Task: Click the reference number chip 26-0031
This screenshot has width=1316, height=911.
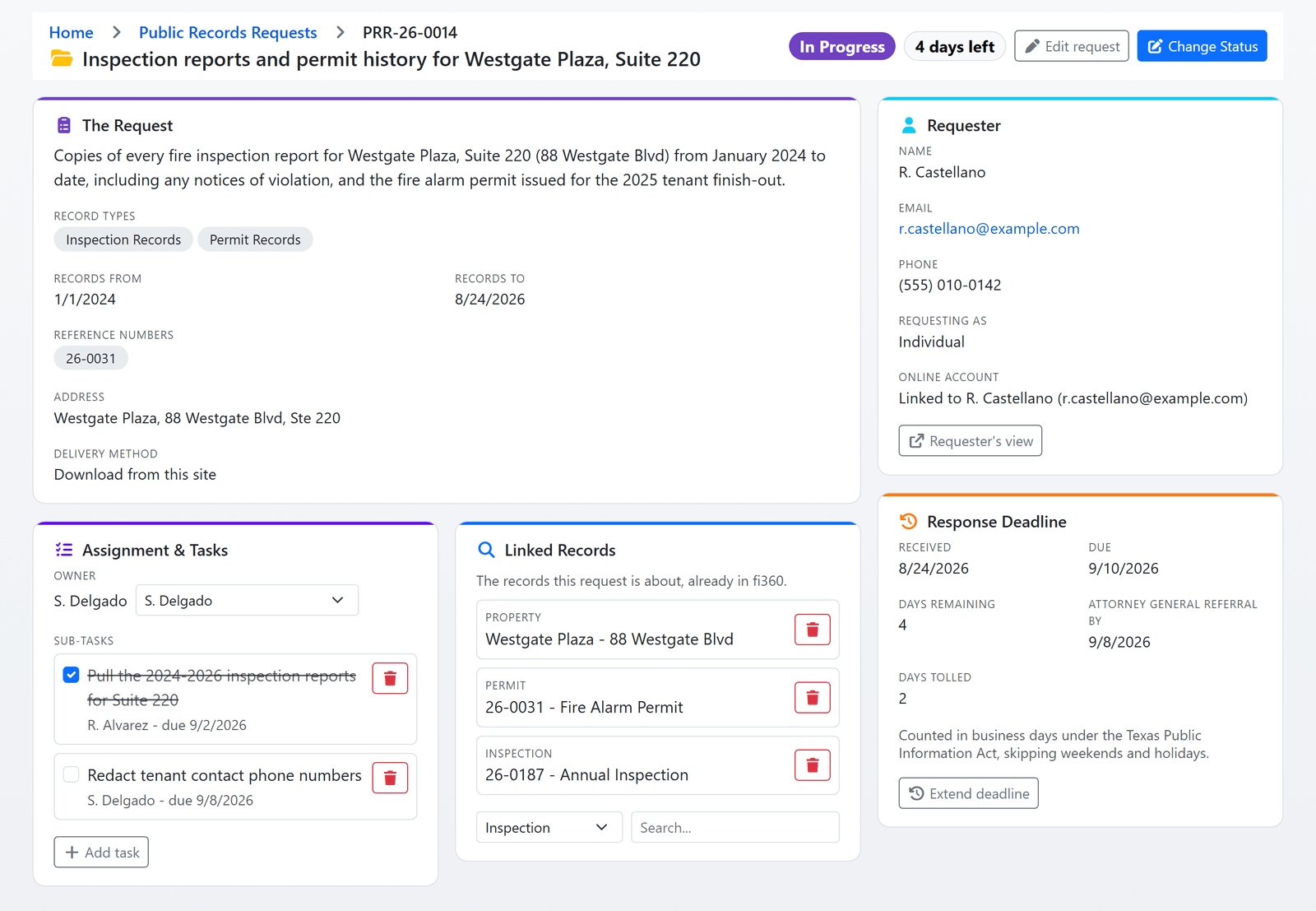Action: 90,359
